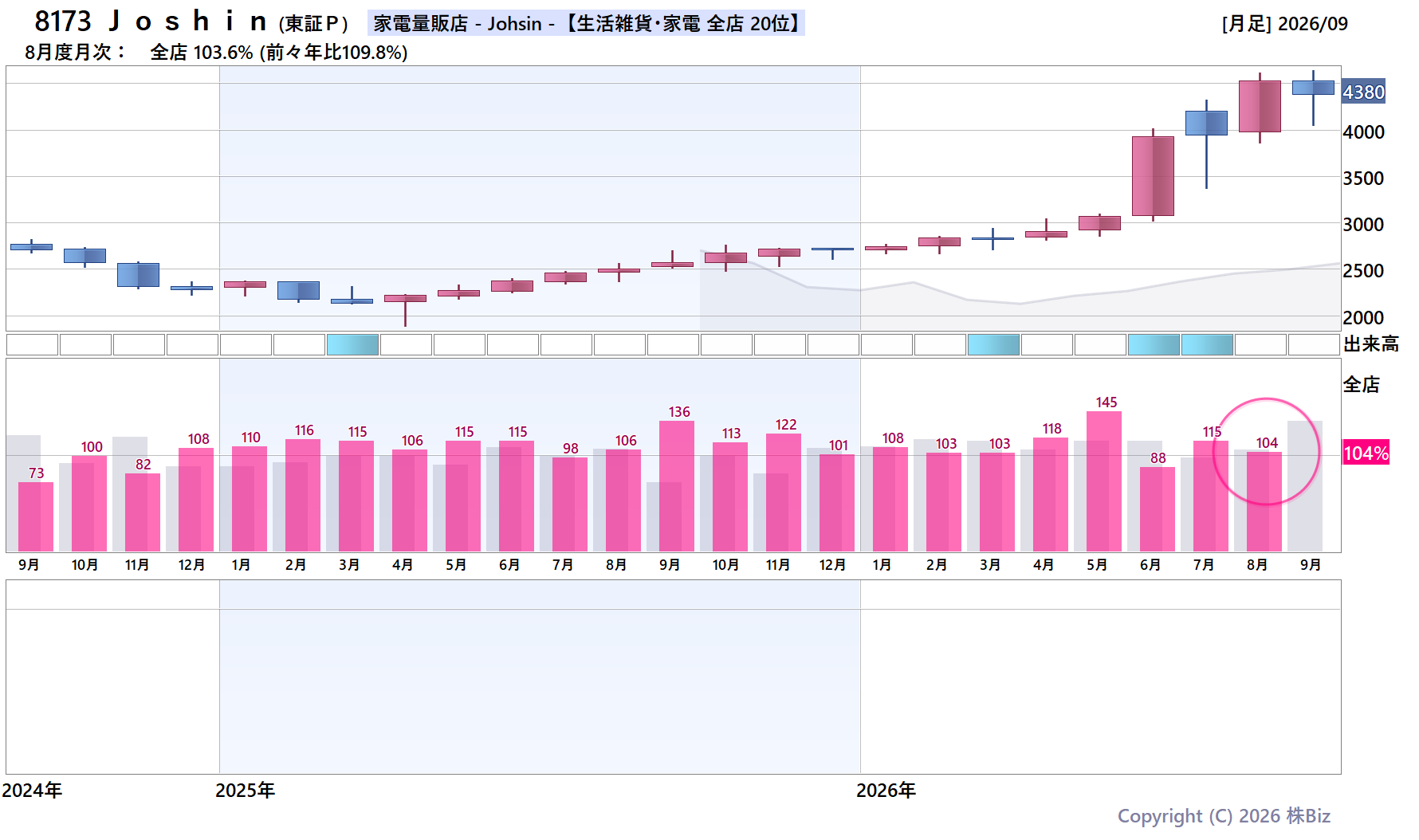Click the circled bar value 104

coord(1267,443)
